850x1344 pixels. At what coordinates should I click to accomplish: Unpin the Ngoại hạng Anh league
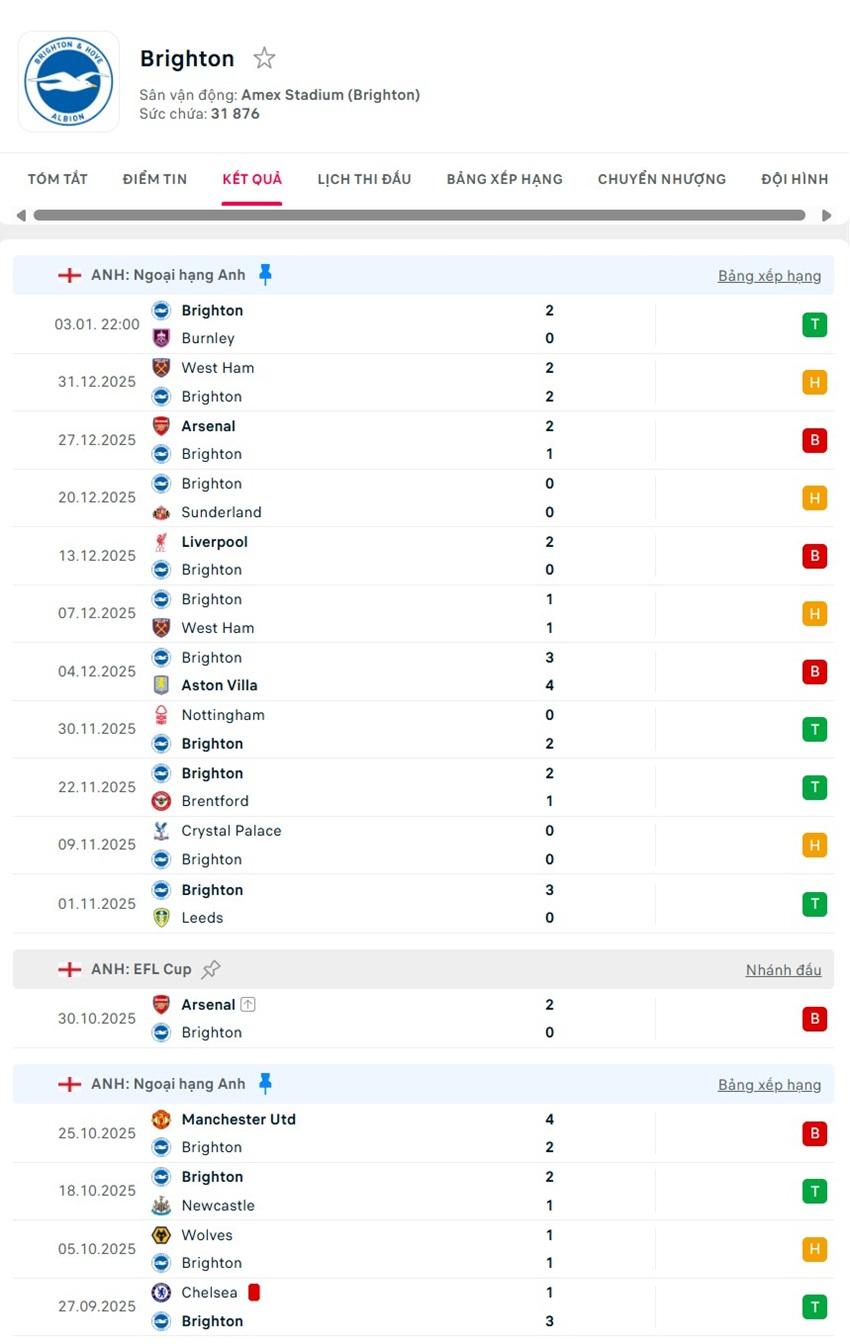(x=266, y=273)
